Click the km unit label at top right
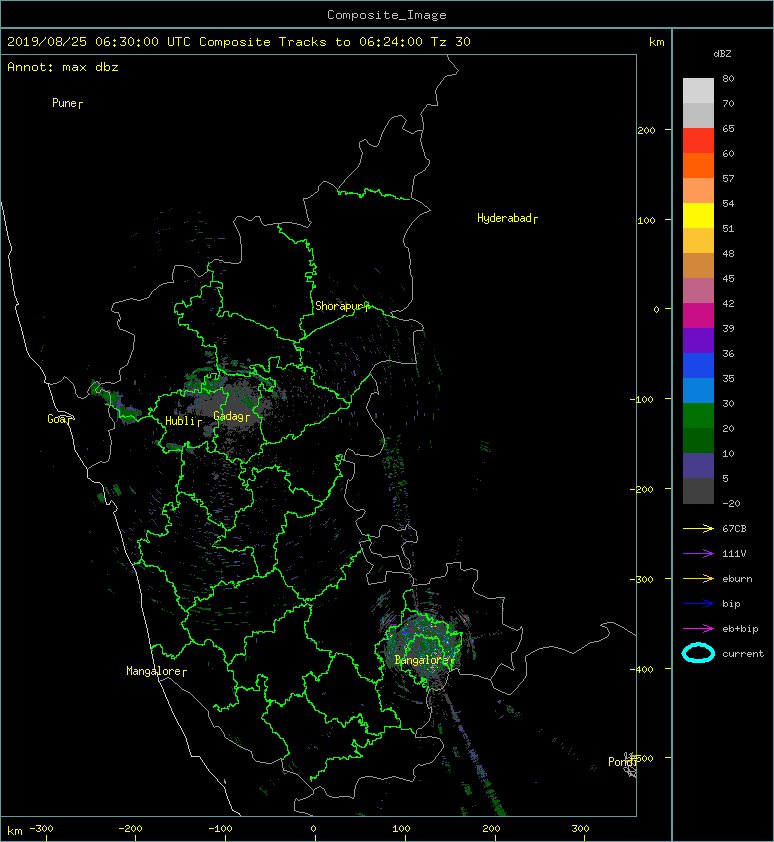 (656, 42)
